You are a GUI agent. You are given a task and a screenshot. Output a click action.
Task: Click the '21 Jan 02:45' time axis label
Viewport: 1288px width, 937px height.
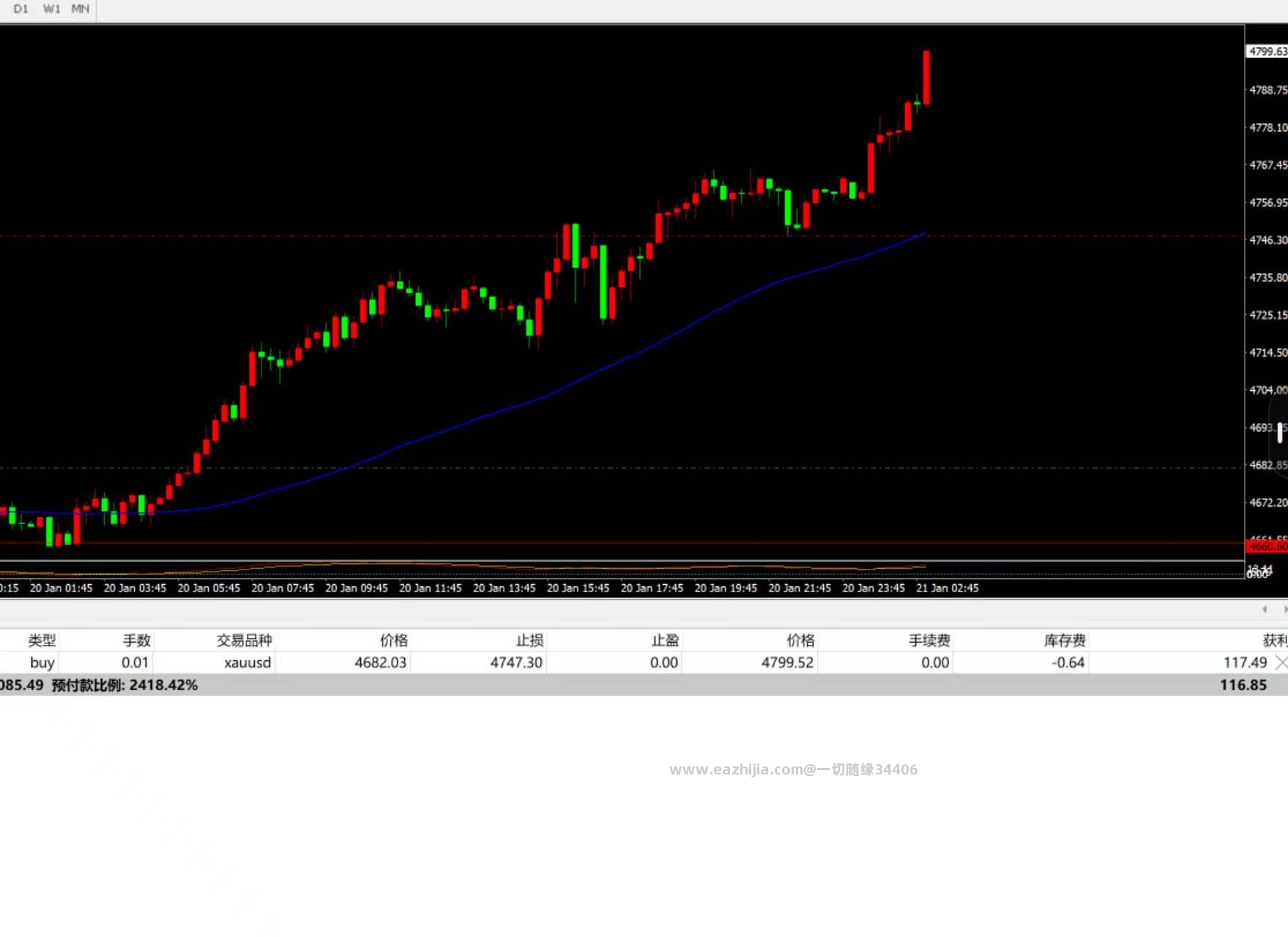[948, 588]
